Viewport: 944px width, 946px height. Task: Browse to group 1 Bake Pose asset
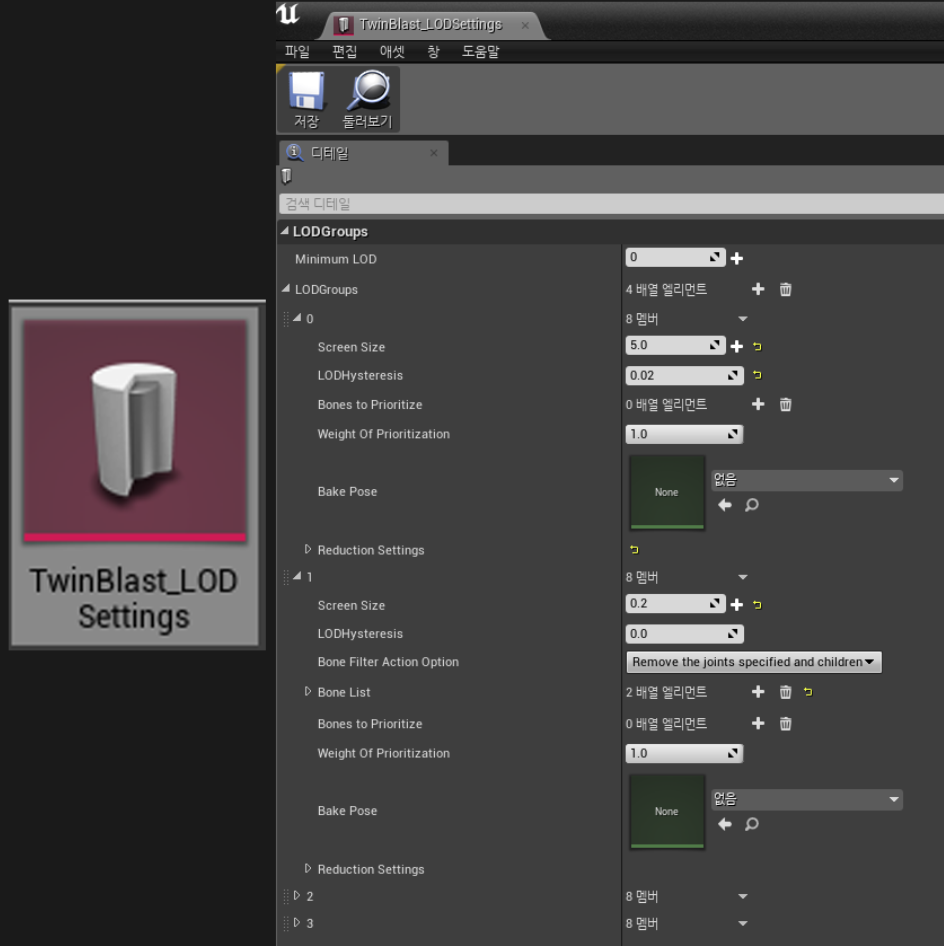coord(752,824)
